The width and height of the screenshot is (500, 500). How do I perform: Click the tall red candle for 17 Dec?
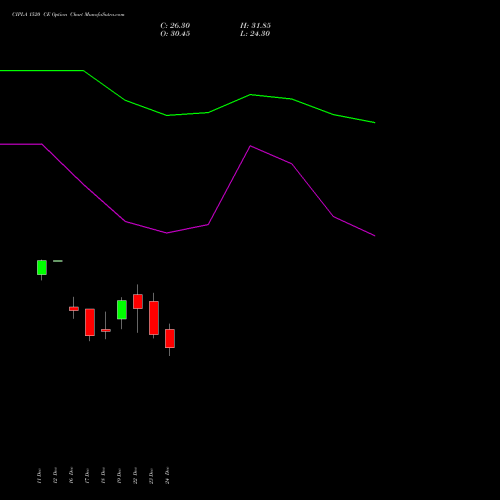90,322
